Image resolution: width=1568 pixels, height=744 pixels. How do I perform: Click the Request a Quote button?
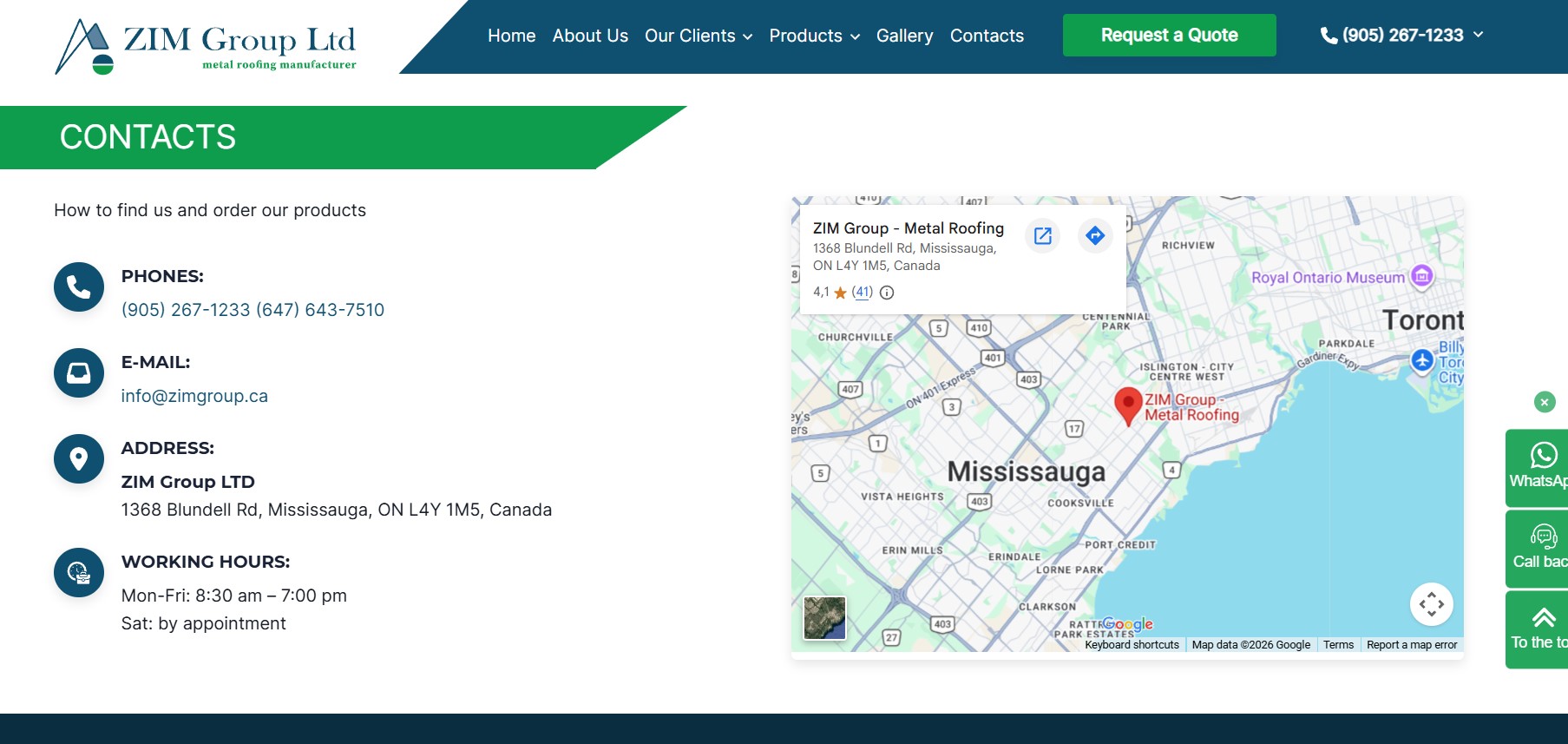1169,36
